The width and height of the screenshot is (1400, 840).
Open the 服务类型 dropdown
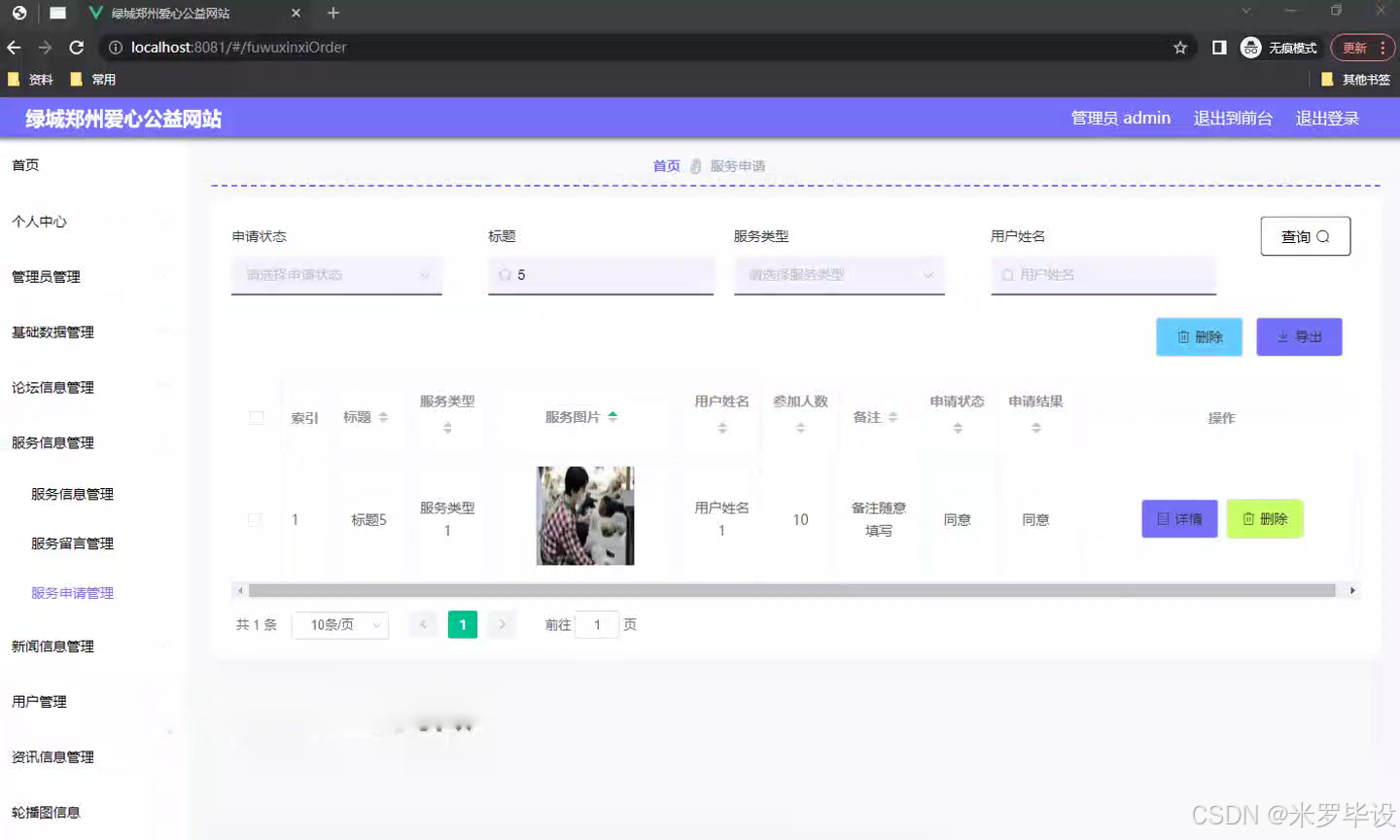[838, 275]
